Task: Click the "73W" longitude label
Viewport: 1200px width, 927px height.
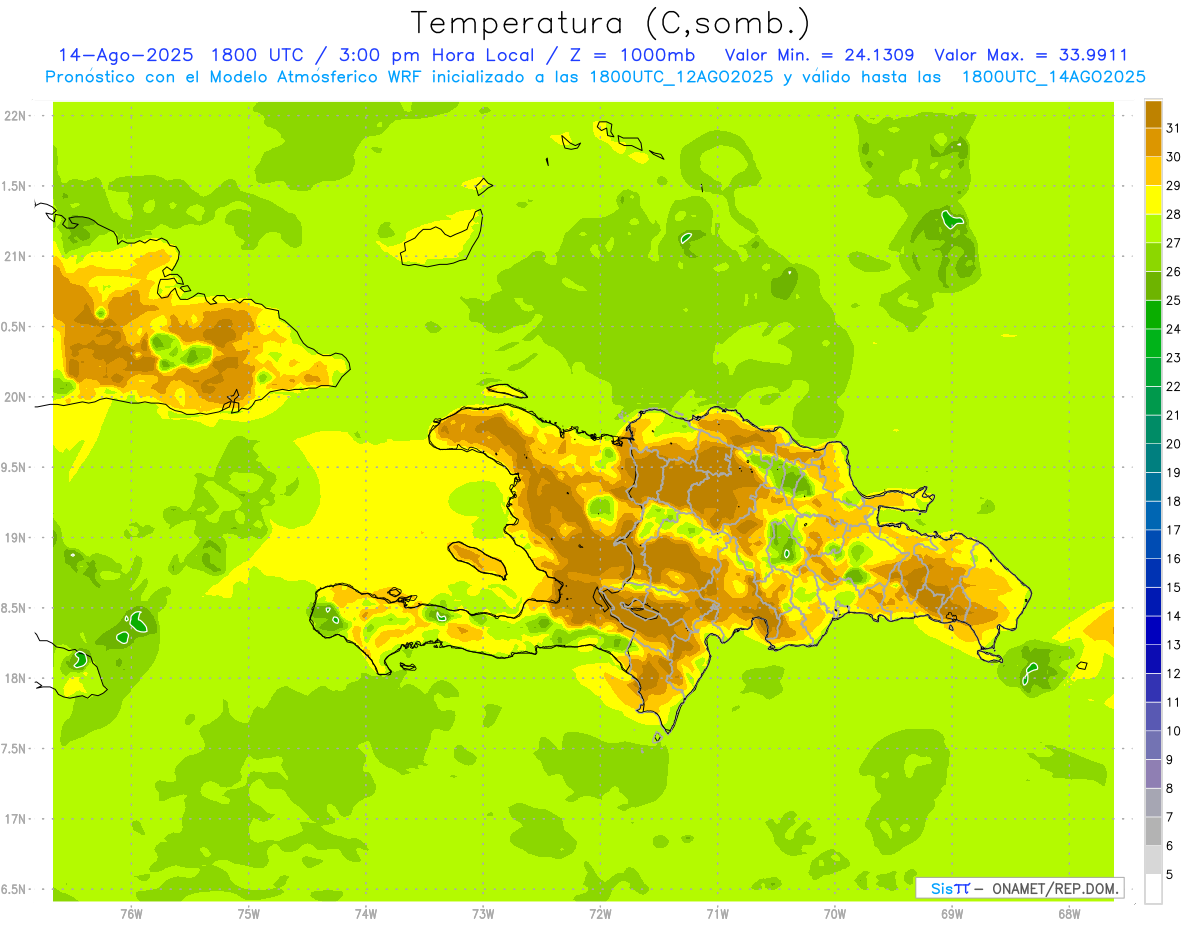Action: (483, 915)
